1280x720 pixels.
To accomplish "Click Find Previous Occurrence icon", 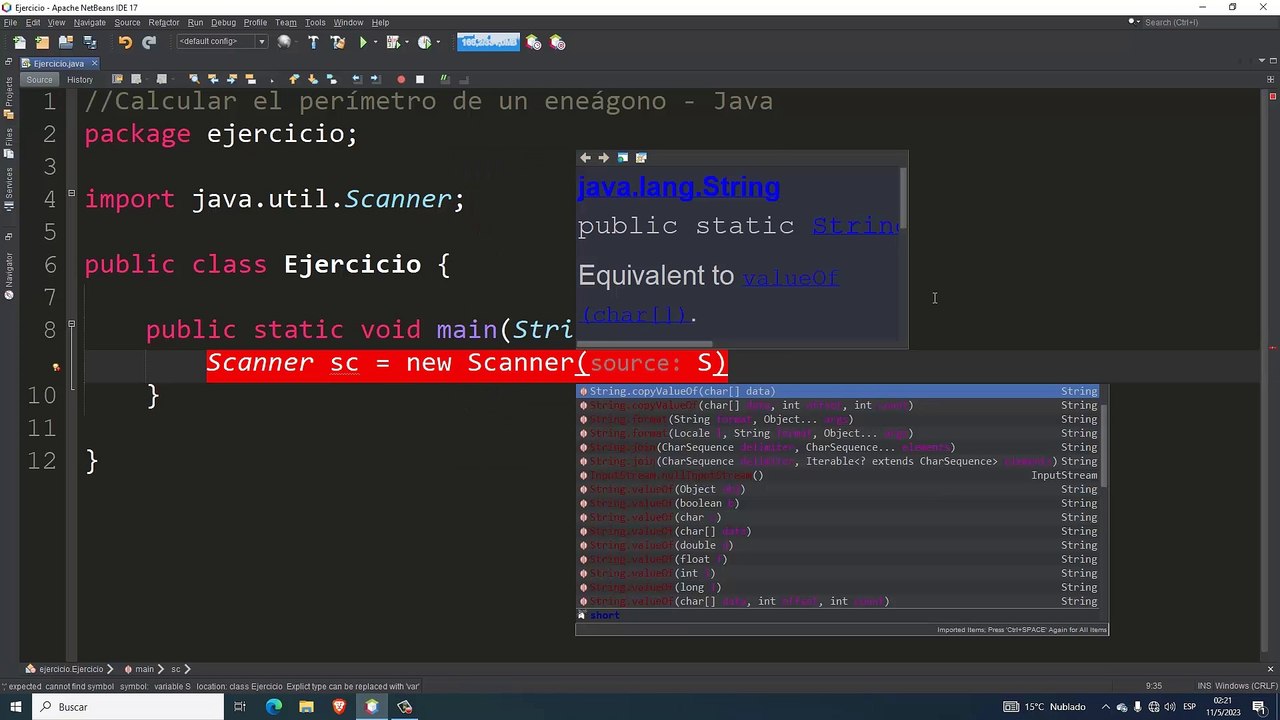I will pyautogui.click(x=213, y=79).
